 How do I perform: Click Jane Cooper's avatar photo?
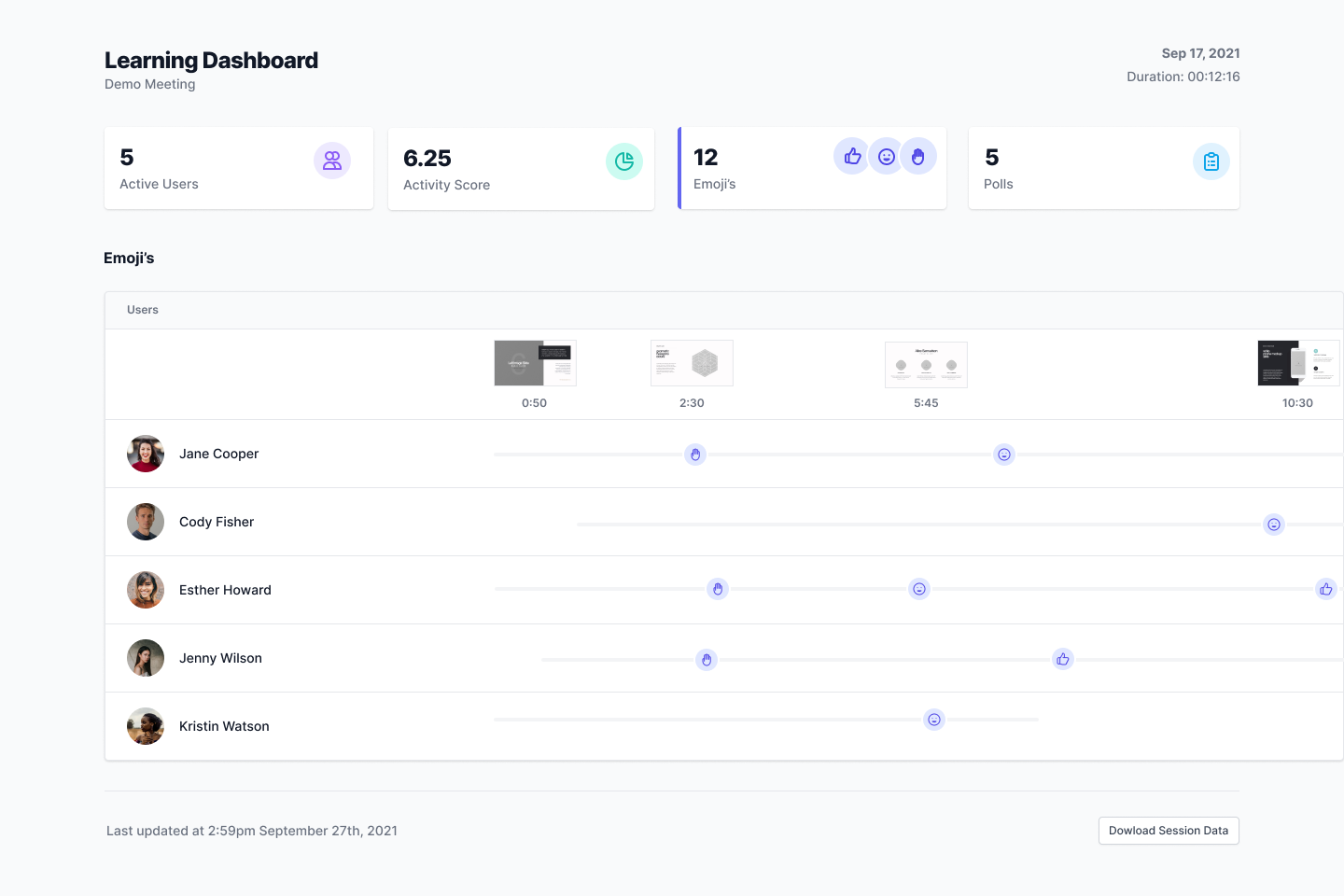click(146, 454)
